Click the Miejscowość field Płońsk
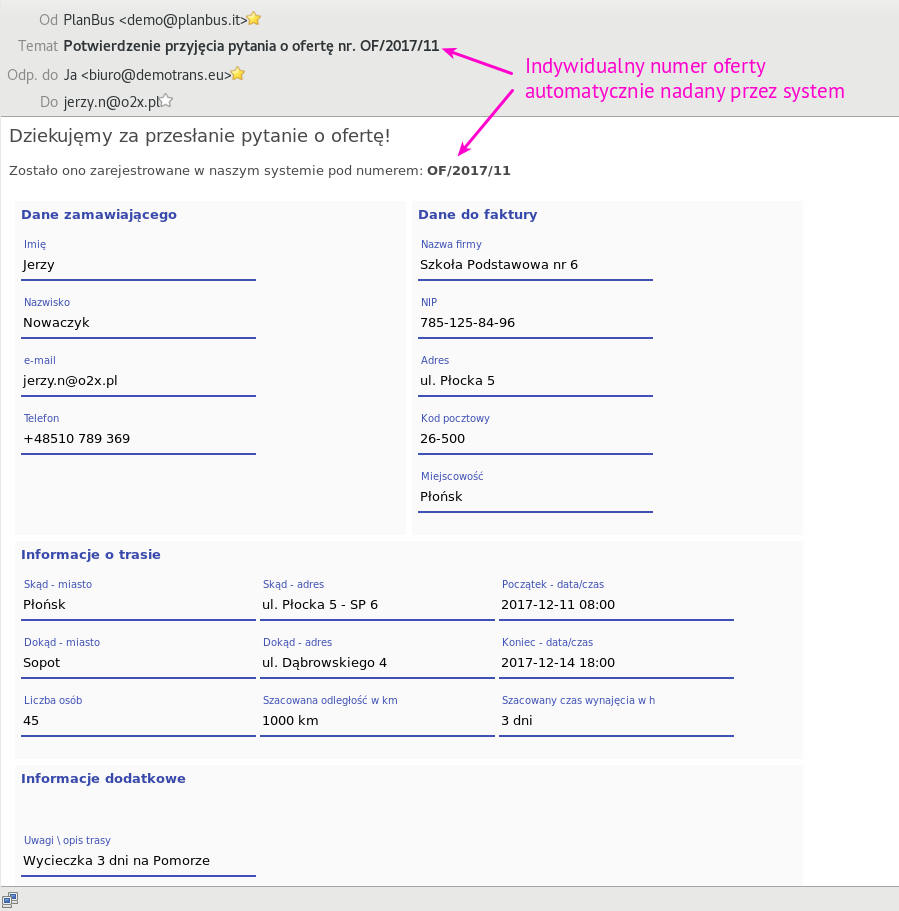 tap(535, 497)
